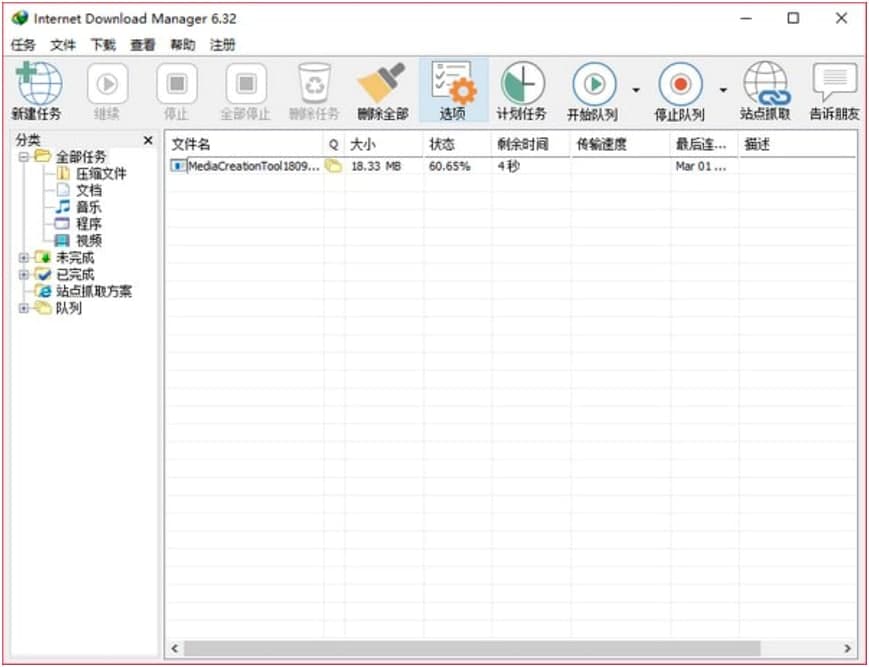This screenshot has height=667, width=869.
Task: Launch the 站点抓取 (Site Grabber) icon
Action: [x=765, y=88]
